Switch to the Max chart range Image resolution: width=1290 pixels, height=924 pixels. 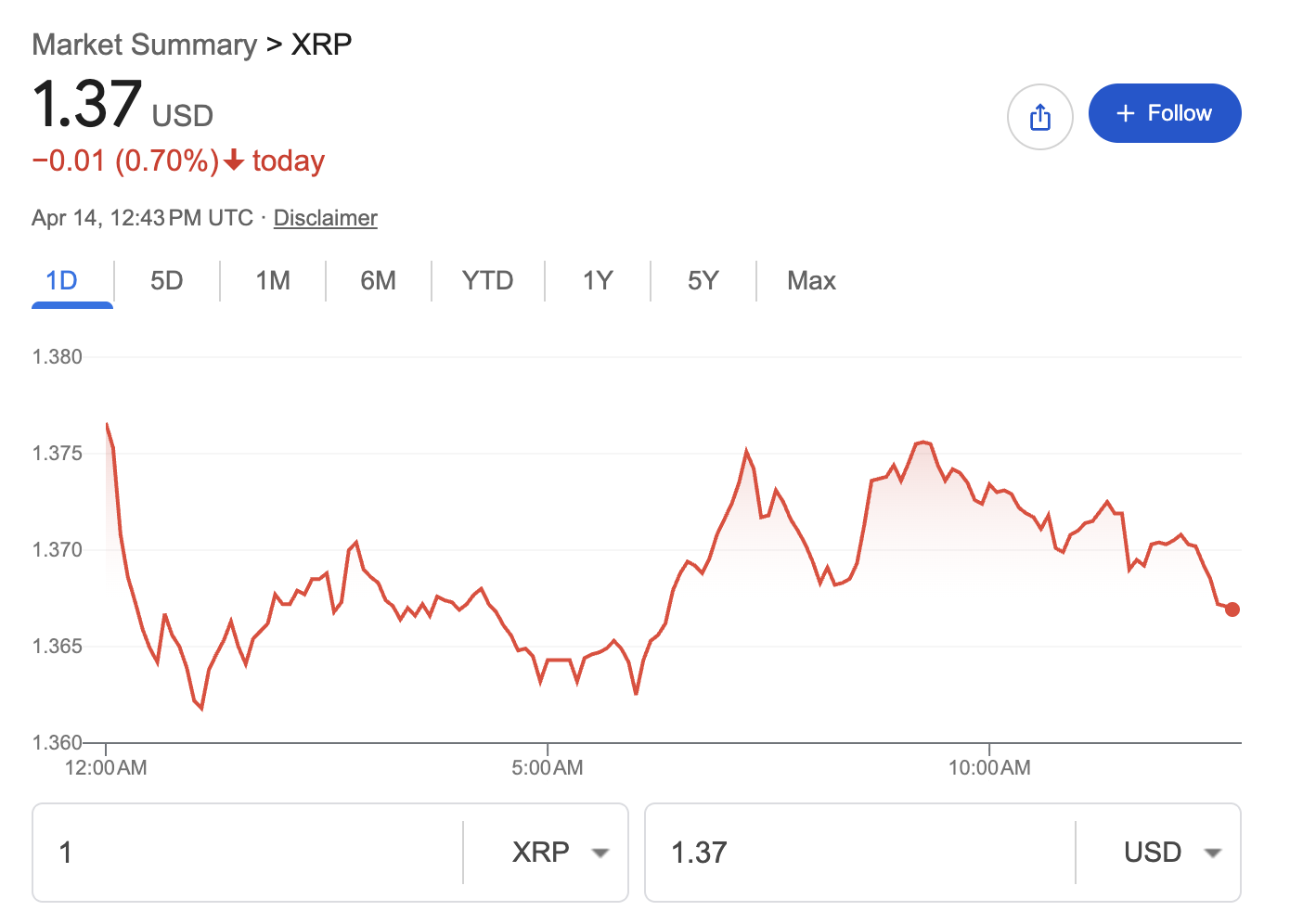810,280
